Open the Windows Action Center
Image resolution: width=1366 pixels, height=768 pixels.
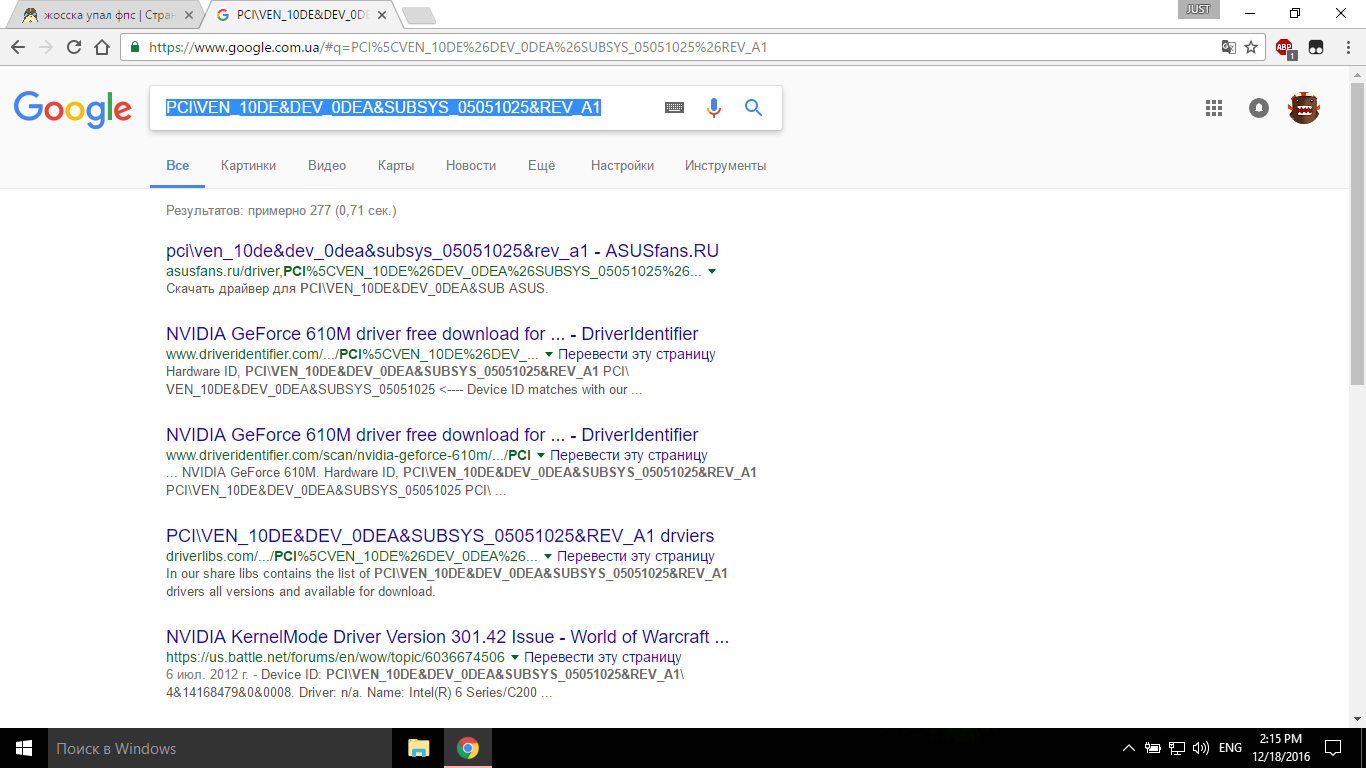click(x=1333, y=748)
